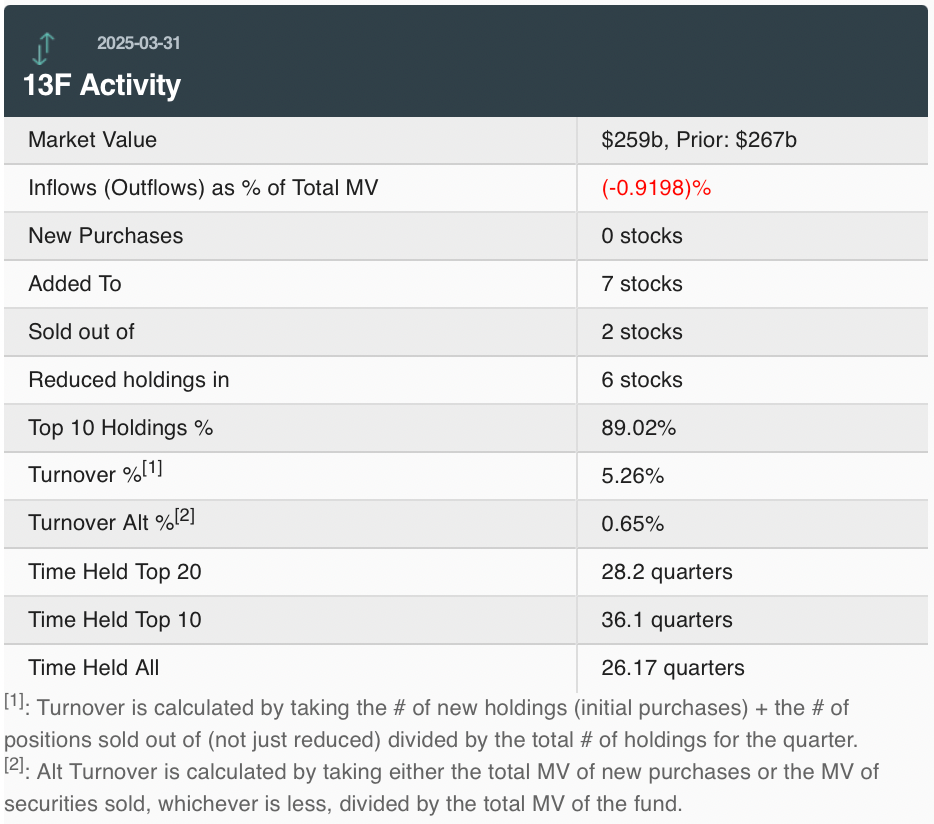Click the Time Held All label
This screenshot has height=824, width=934.
94,668
